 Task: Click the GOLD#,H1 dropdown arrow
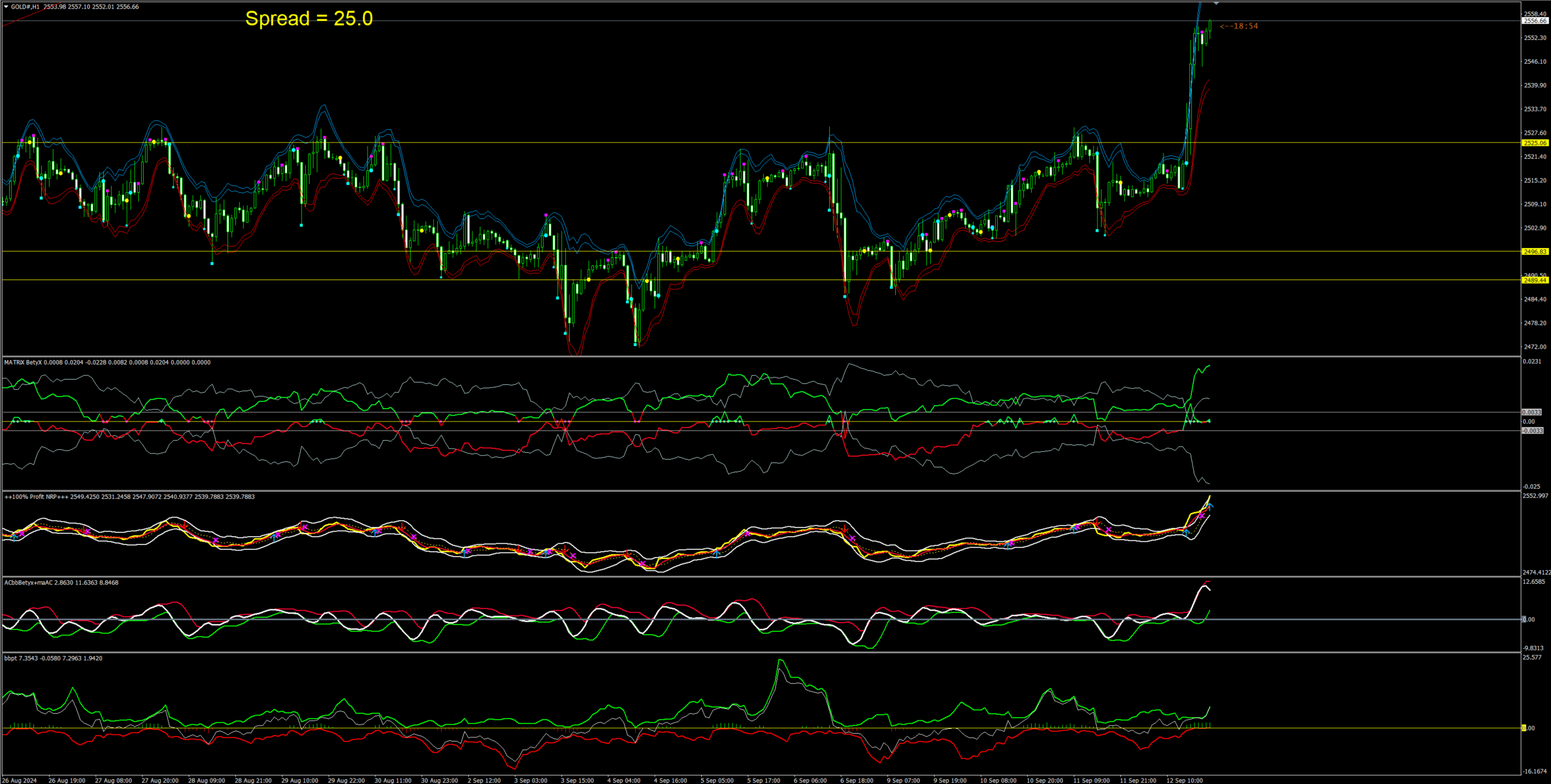pos(6,7)
